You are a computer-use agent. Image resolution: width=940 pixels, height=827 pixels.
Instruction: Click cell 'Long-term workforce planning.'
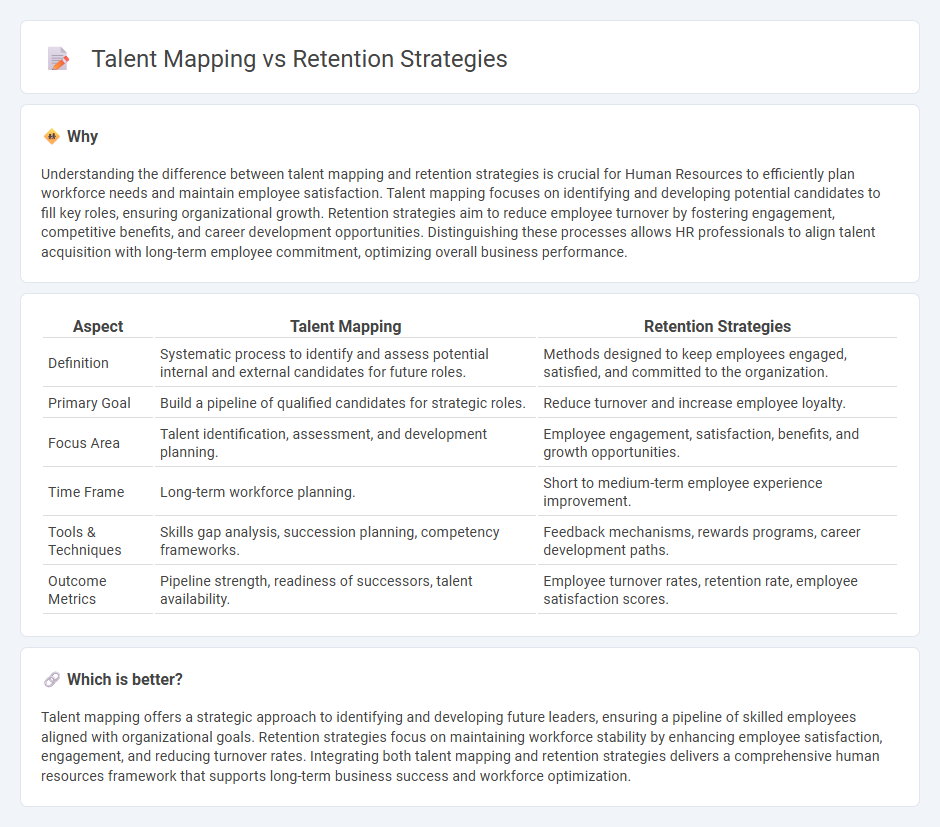345,492
